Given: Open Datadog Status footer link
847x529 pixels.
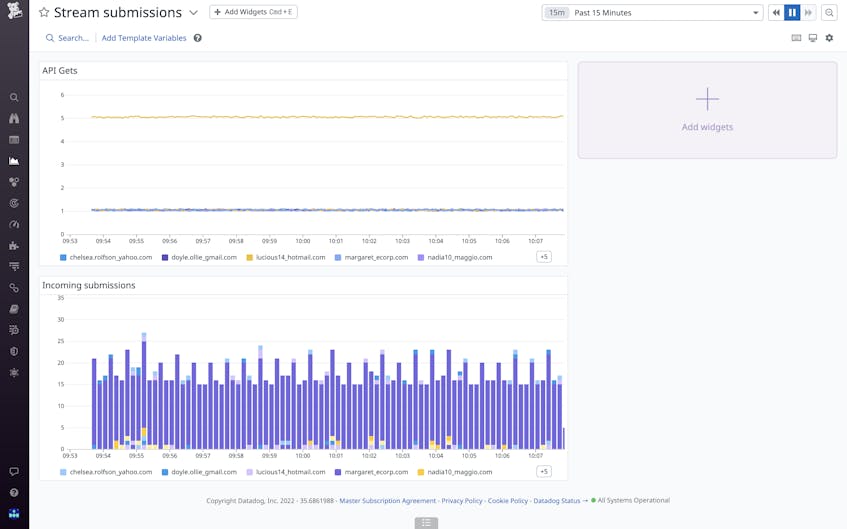Looking at the screenshot, I should click(x=556, y=501).
